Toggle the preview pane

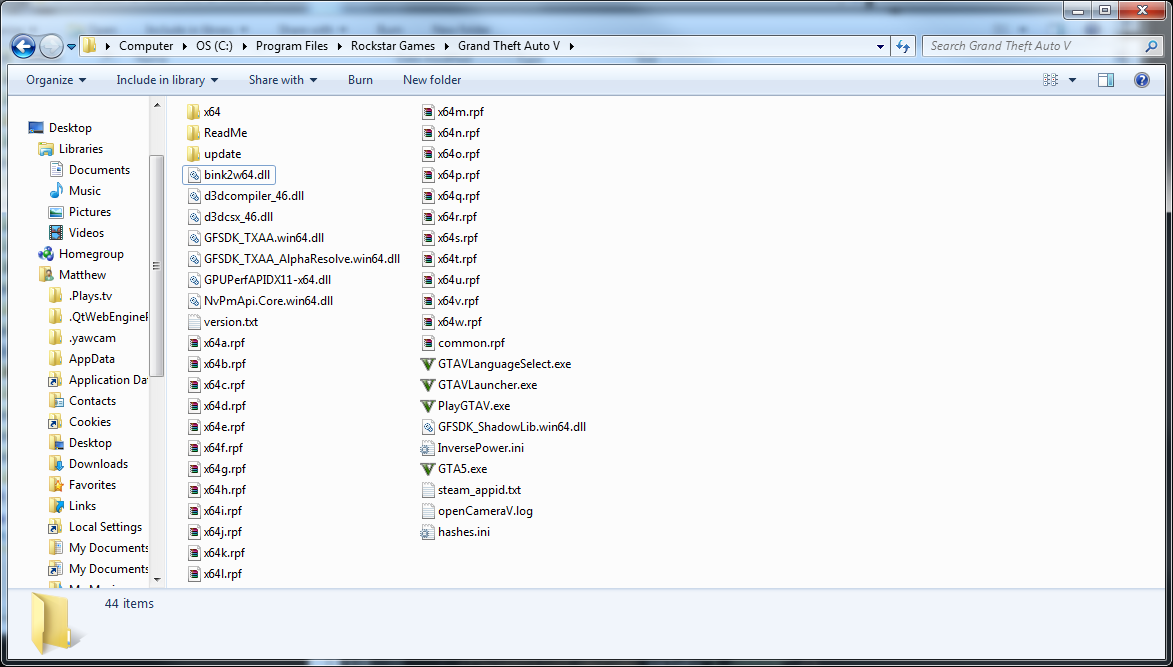(x=1106, y=80)
